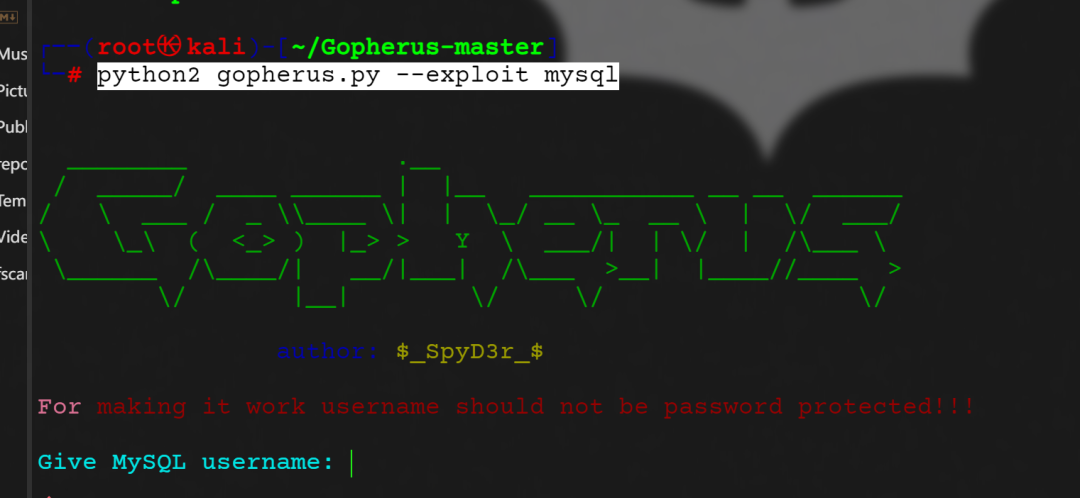Viewport: 1080px width, 498px height.
Task: Click the ~/Gopherus-master path in the prompt
Action: [x=417, y=48]
